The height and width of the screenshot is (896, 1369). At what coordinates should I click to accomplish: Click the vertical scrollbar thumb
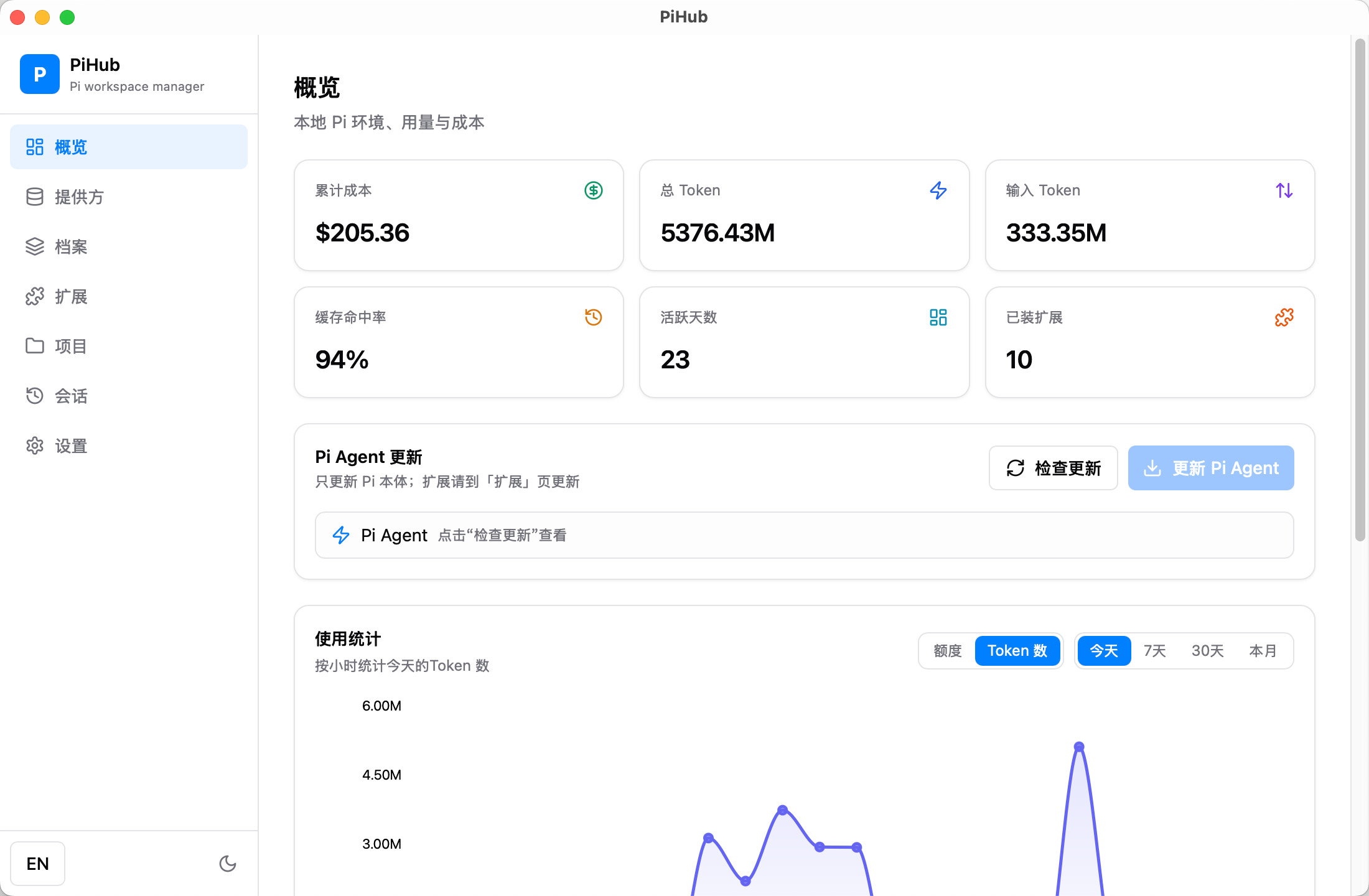click(x=1360, y=289)
